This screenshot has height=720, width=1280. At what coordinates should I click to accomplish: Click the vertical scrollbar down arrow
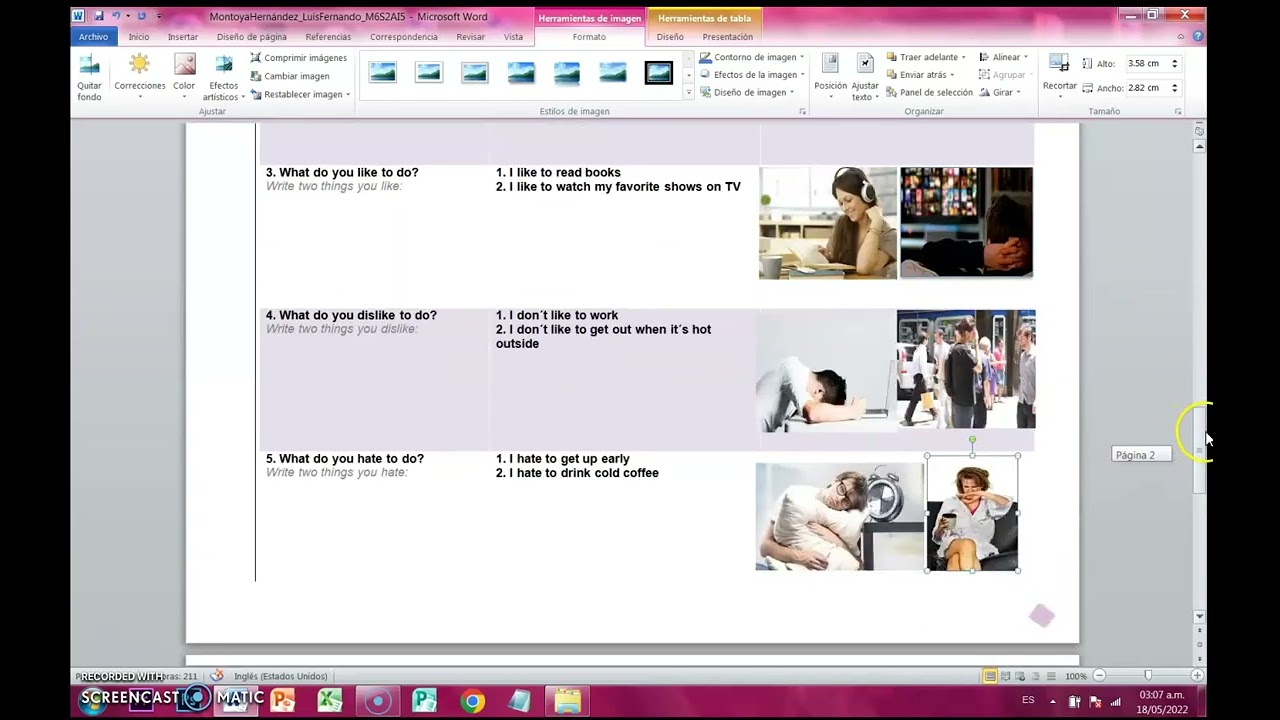(1199, 617)
